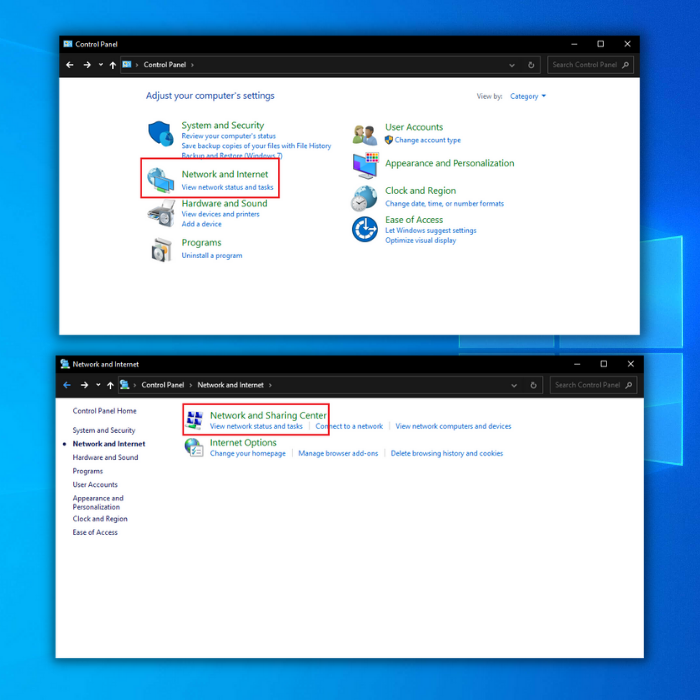Expand chevron after Network and Internet breadcrumb
This screenshot has height=700, width=700.
(270, 385)
